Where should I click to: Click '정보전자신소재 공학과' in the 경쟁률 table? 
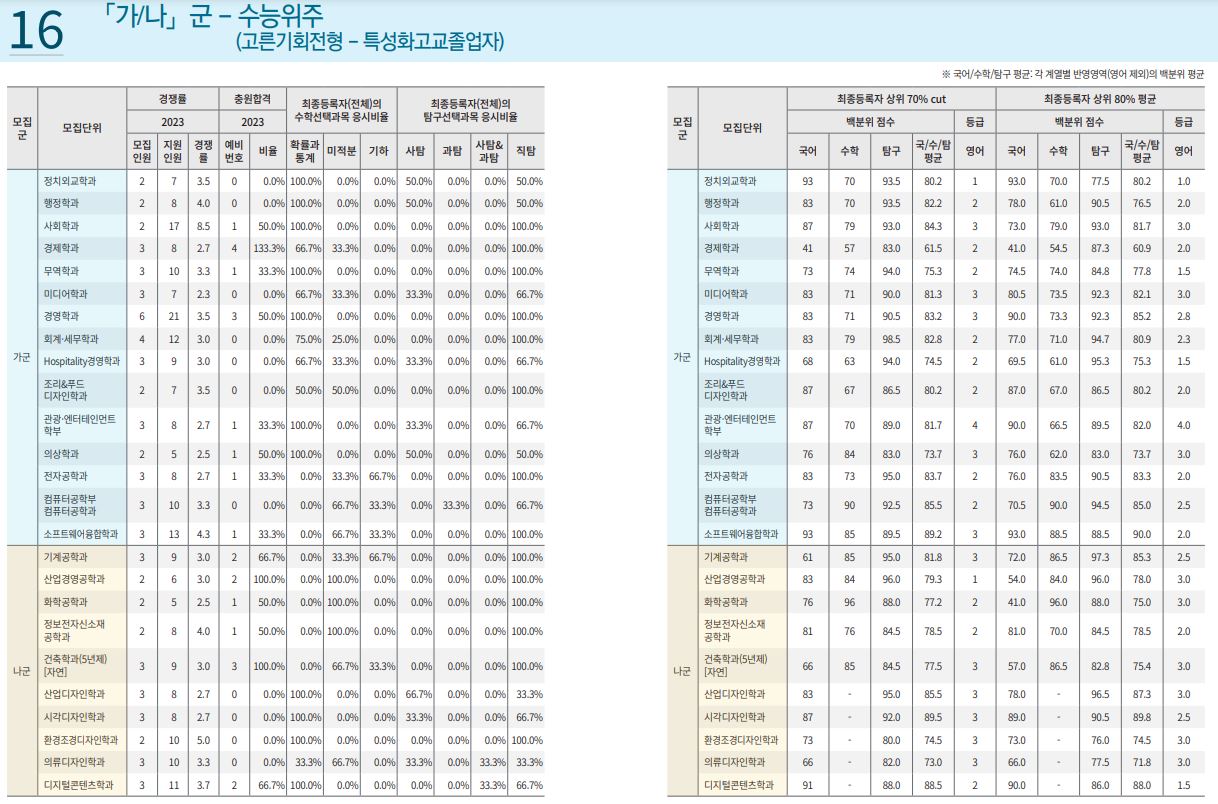point(73,630)
